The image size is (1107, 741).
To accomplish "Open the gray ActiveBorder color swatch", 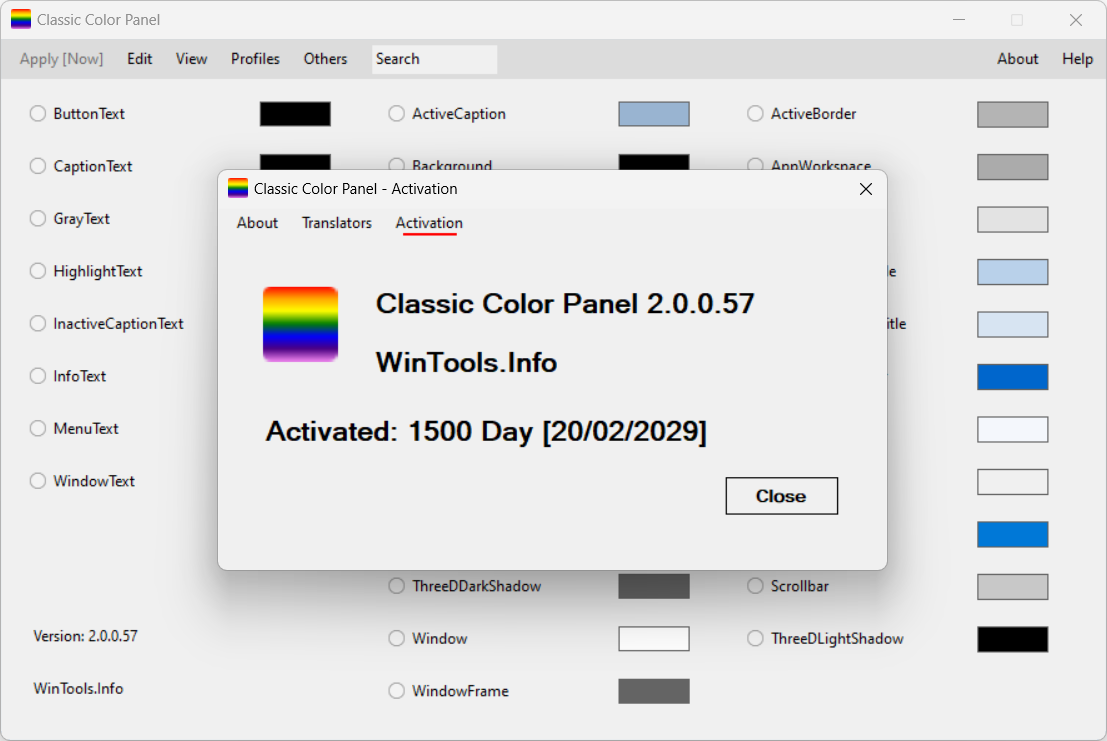I will (x=1012, y=114).
